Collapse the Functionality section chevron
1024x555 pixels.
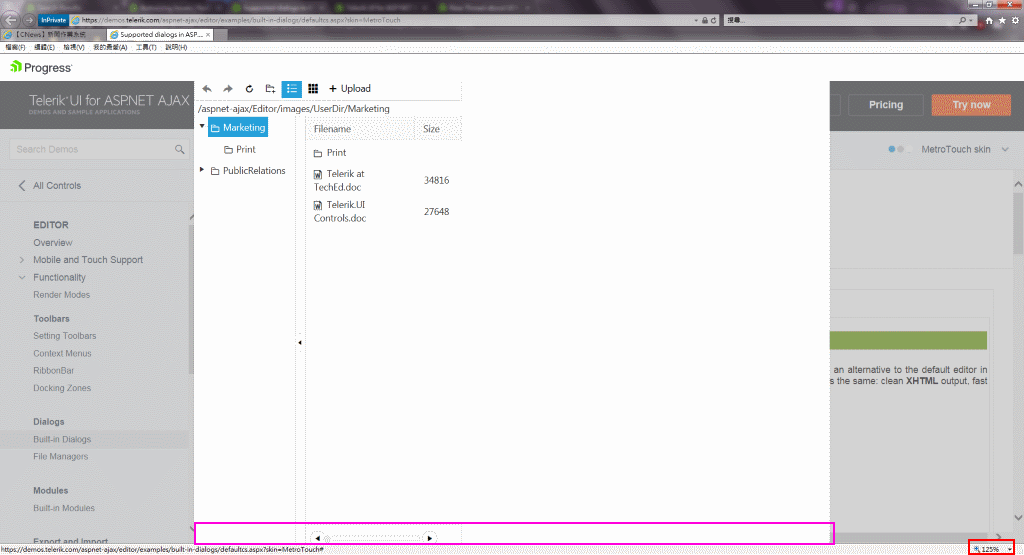tap(22, 278)
